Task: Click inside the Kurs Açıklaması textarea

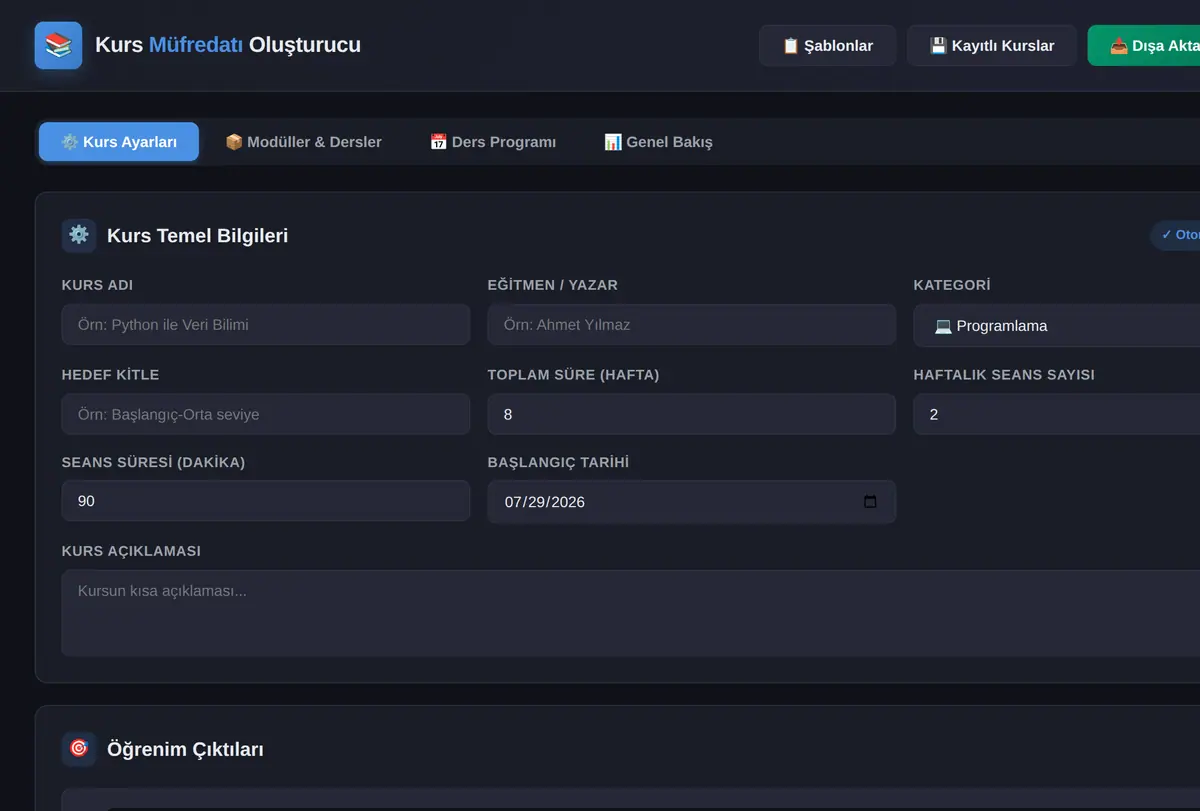Action: pyautogui.click(x=631, y=613)
